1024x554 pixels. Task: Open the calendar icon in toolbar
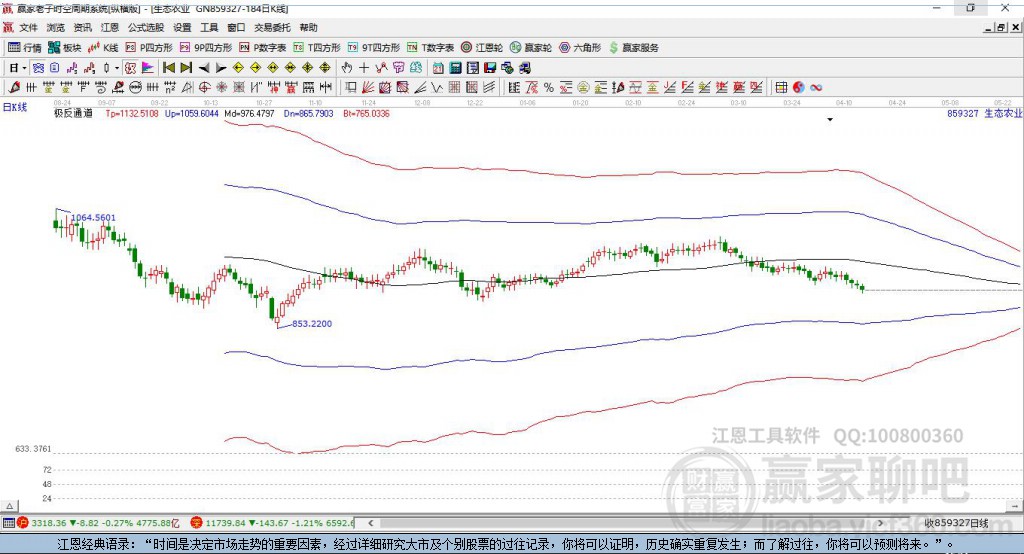coord(438,68)
